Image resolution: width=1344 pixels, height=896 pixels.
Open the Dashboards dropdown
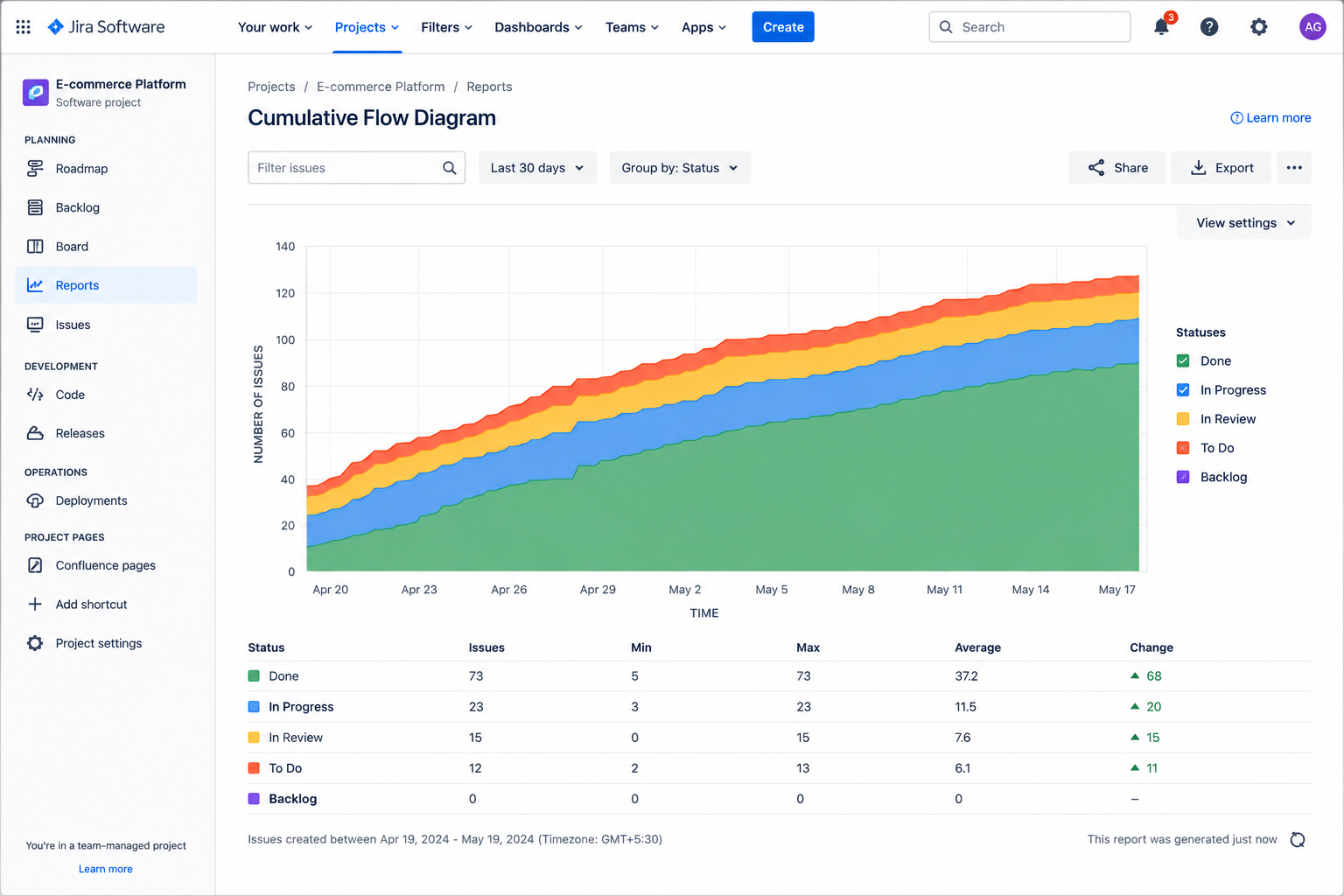coord(538,27)
